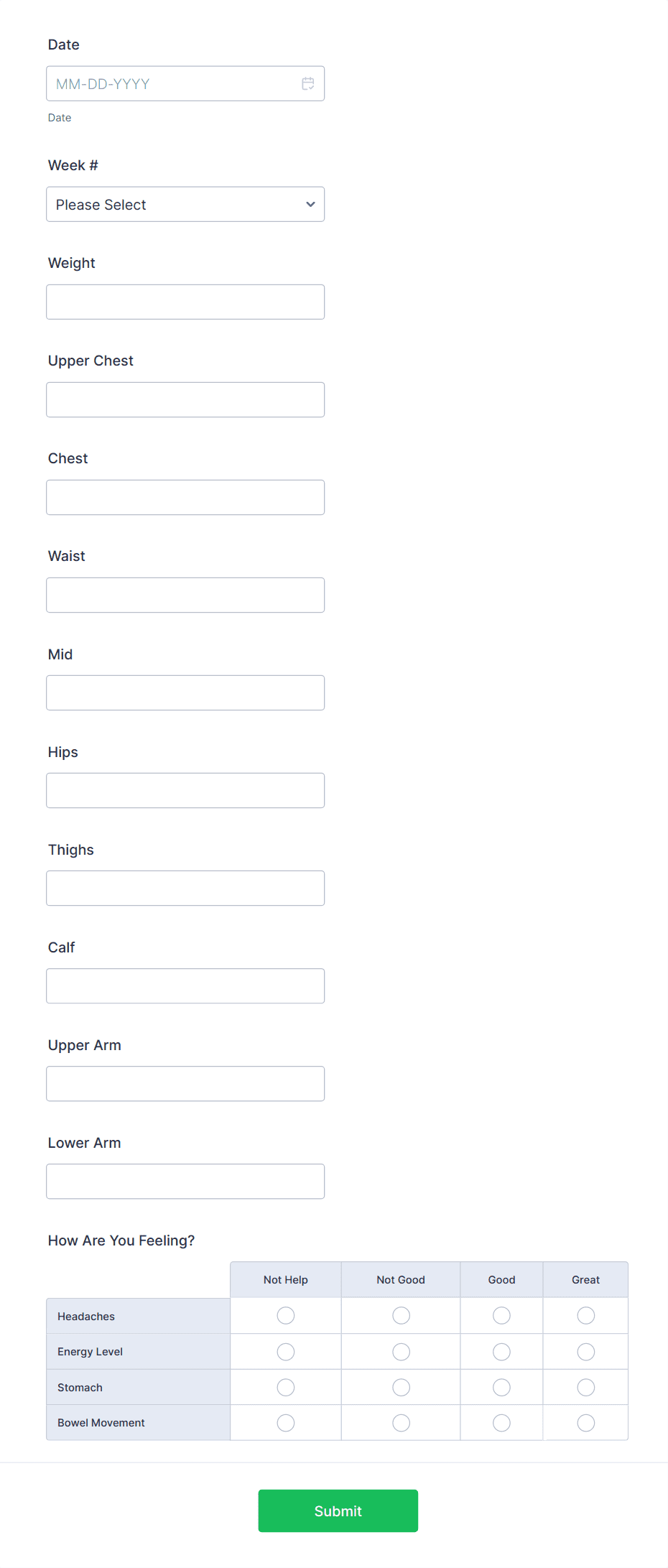Click the Weight input field
The height and width of the screenshot is (1568, 668).
185,302
